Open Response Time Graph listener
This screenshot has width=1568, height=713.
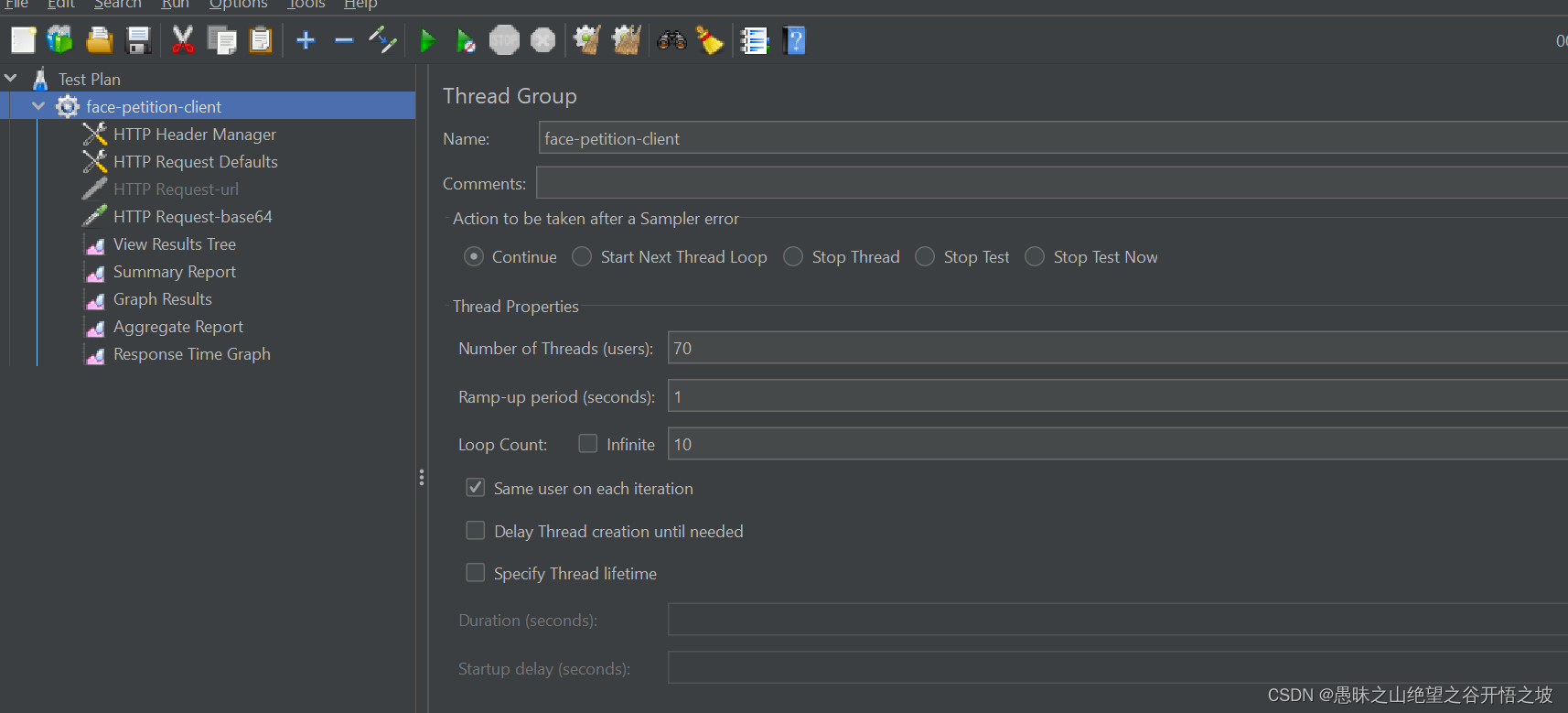click(x=192, y=354)
